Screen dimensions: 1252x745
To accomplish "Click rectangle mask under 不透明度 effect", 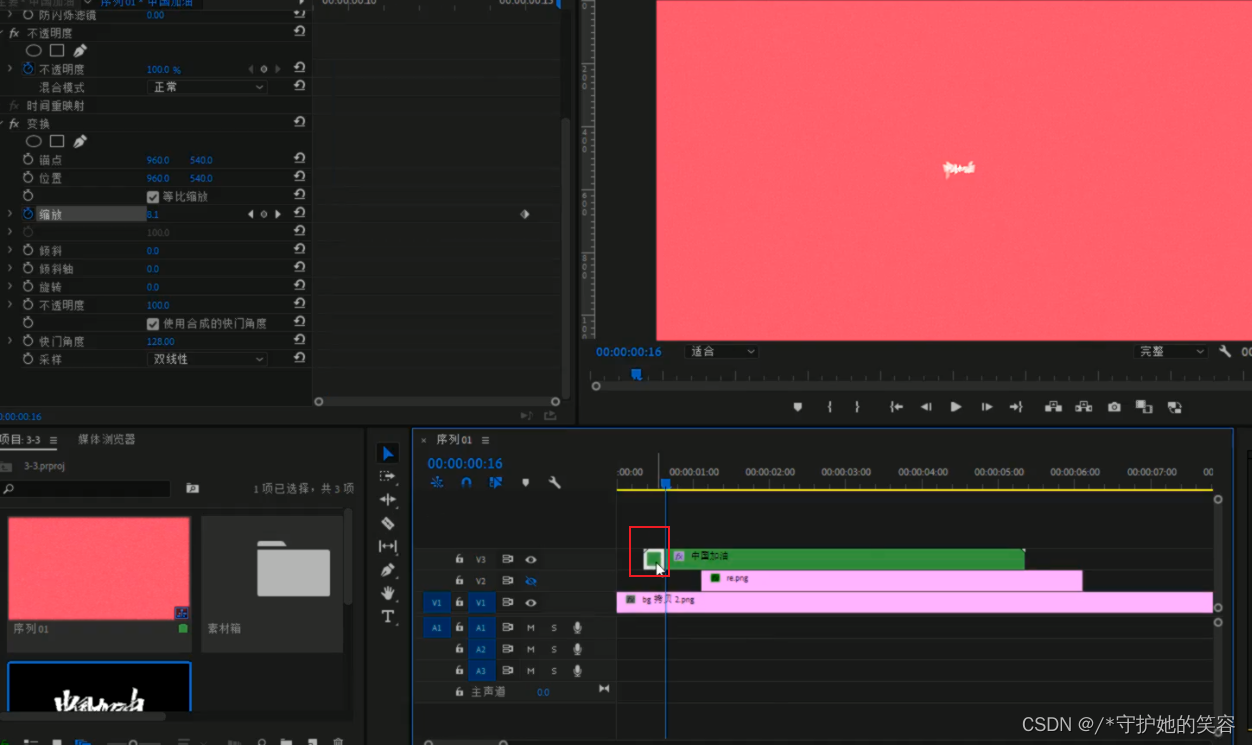I will 57,50.
